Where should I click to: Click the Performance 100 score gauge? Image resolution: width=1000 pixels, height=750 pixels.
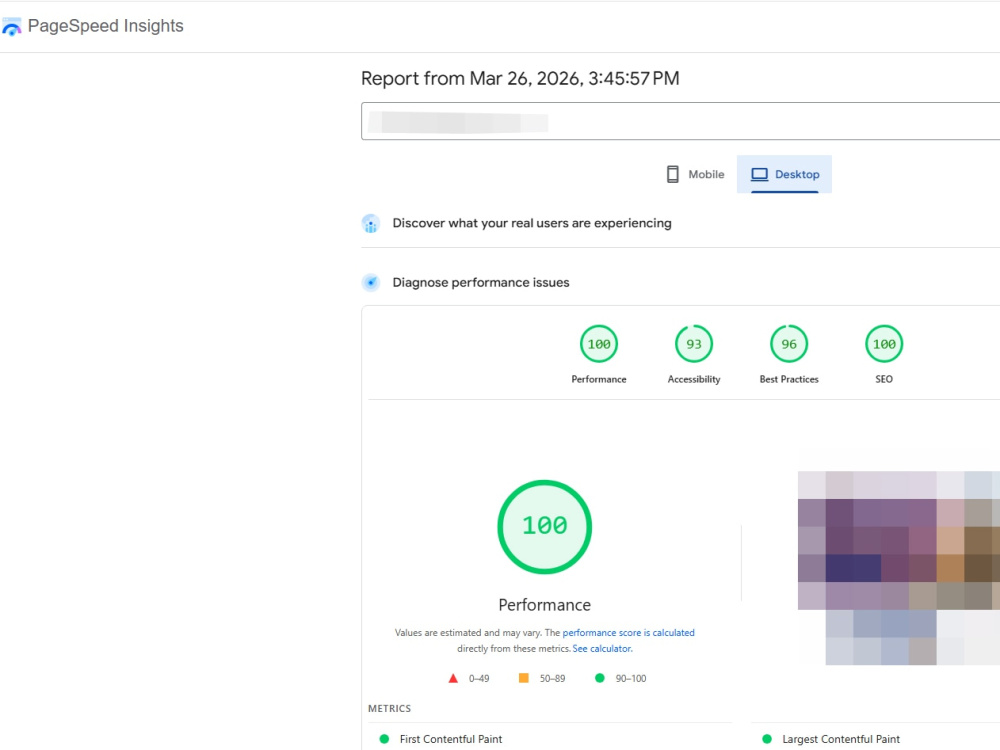(x=599, y=344)
